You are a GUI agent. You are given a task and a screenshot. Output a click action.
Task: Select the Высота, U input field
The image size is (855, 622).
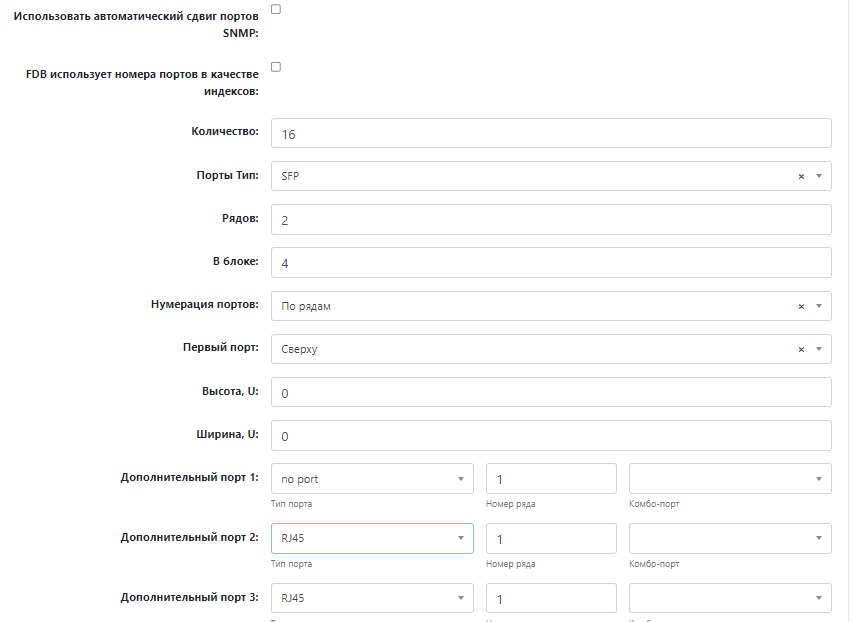(550, 393)
